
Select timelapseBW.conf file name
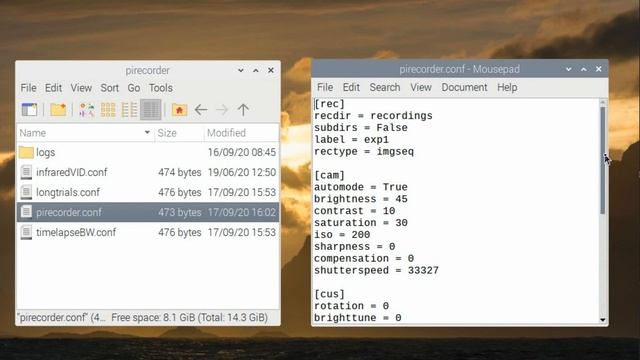coord(76,232)
